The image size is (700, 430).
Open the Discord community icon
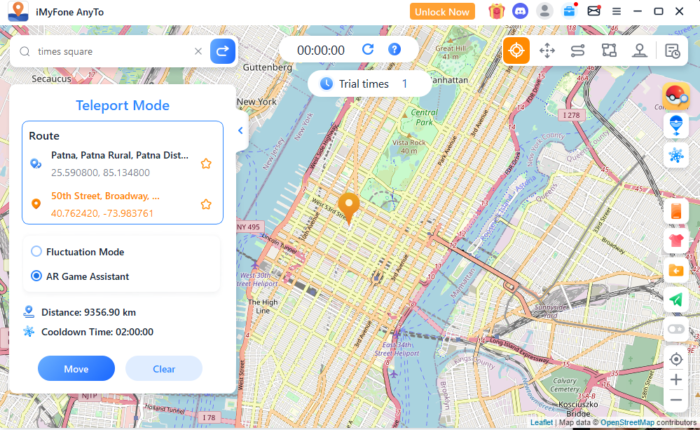pyautogui.click(x=520, y=11)
